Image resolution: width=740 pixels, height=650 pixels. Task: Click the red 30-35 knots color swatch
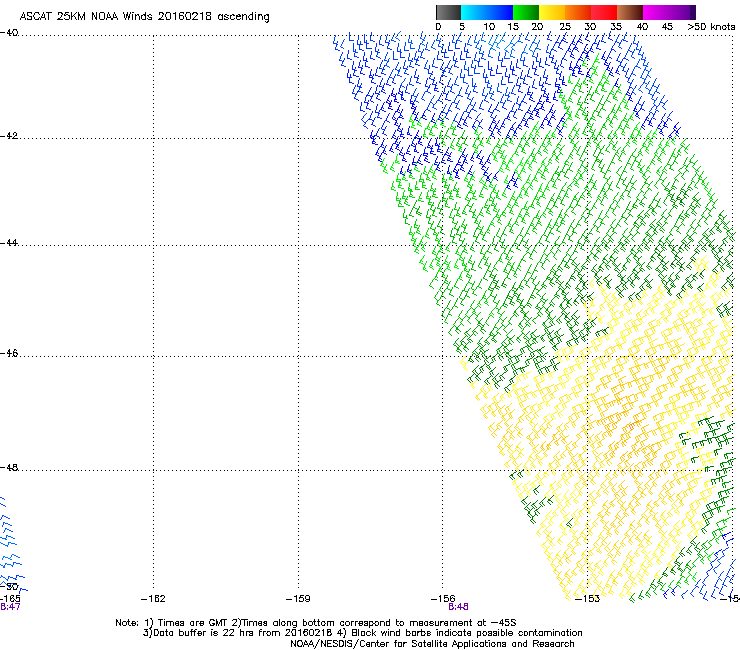click(x=604, y=12)
